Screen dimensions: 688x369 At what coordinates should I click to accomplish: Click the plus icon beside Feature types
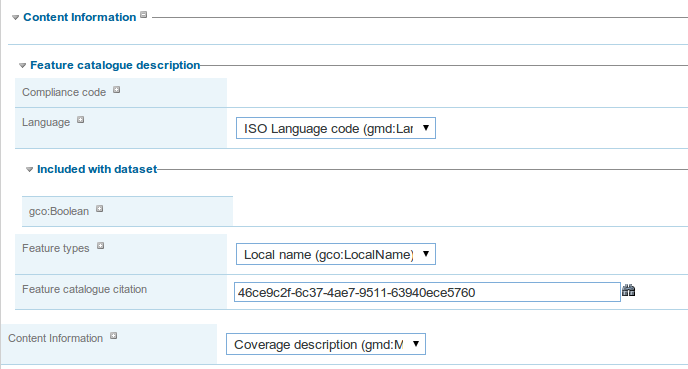(x=100, y=246)
